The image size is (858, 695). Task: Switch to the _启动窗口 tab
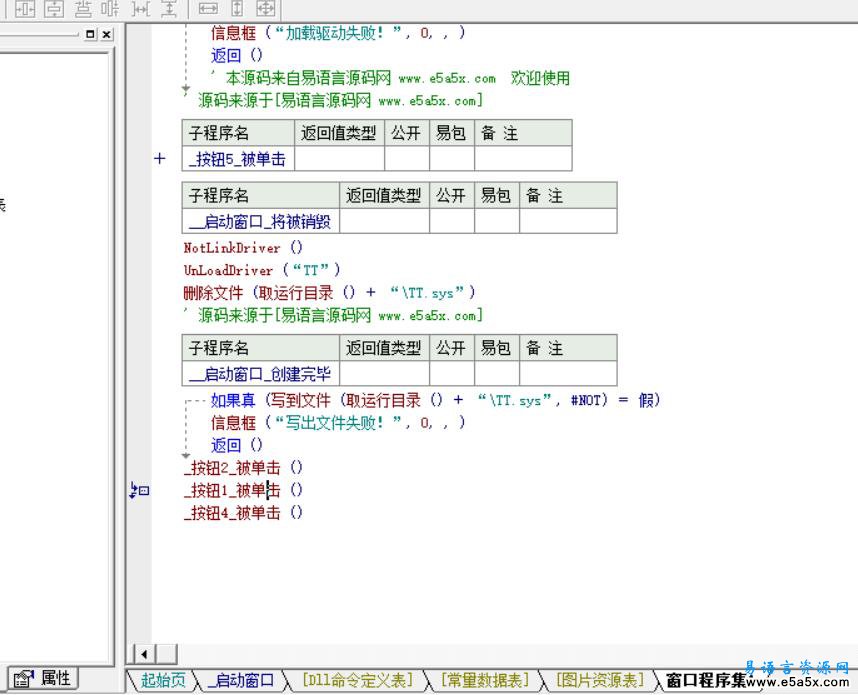point(241,680)
